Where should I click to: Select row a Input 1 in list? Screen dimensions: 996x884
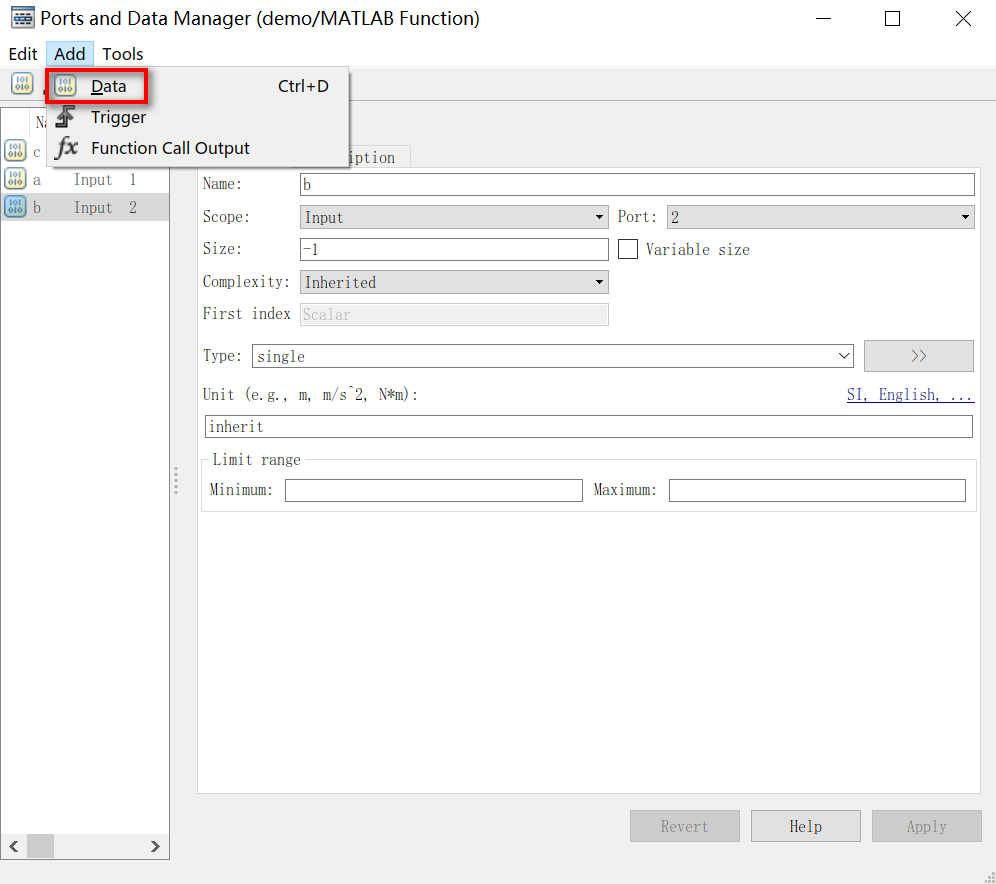click(x=85, y=180)
